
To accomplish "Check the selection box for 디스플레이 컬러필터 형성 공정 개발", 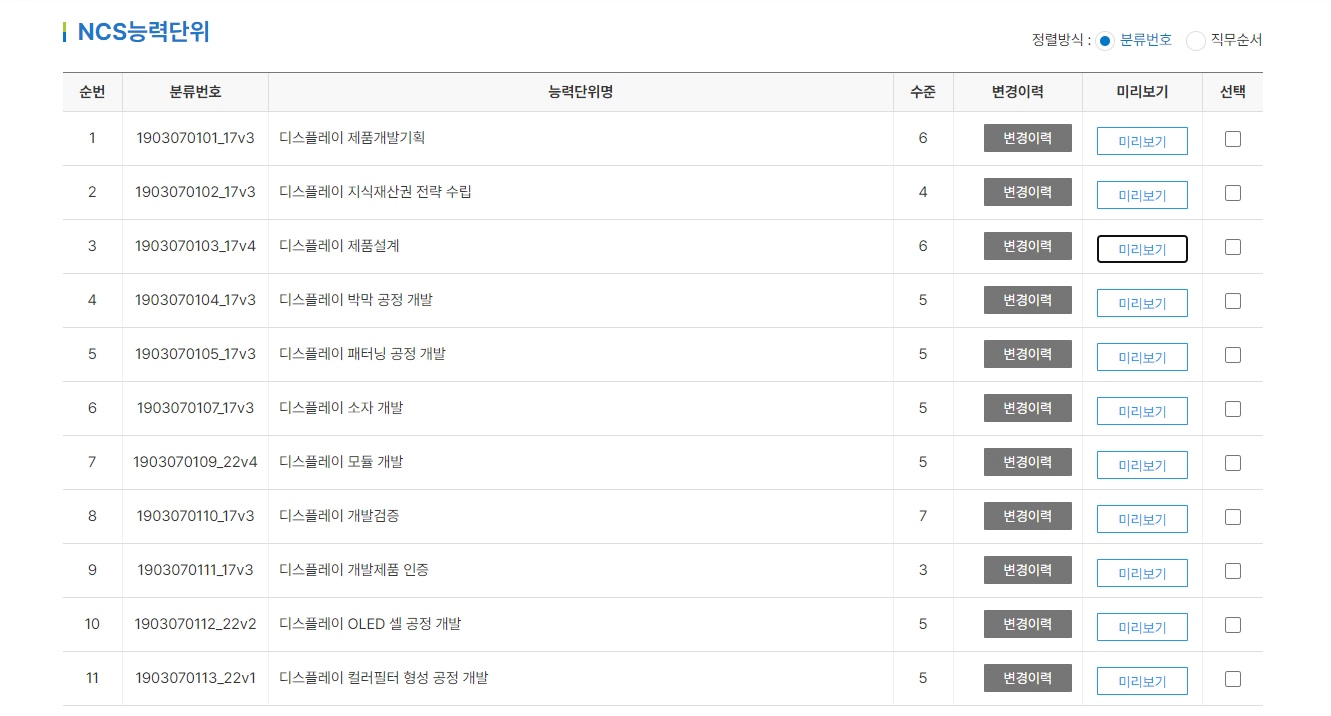I will coord(1232,678).
